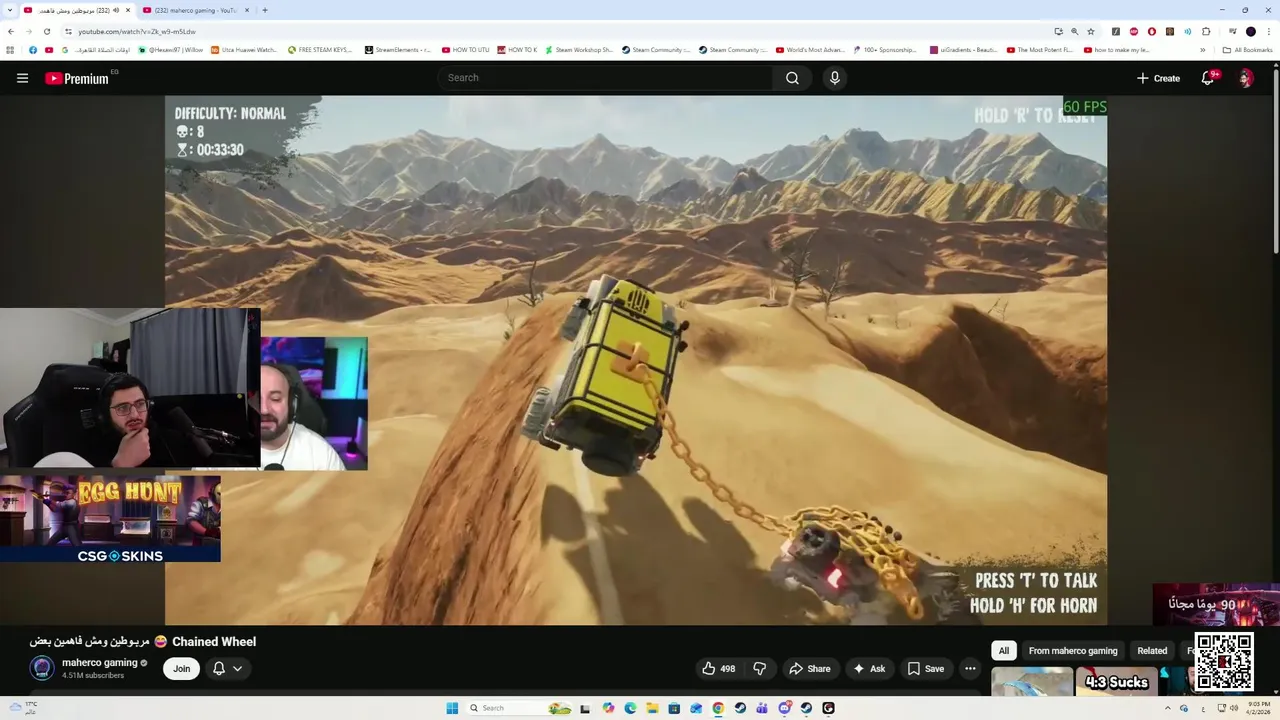Open Microsoft Teams from taskbar
The image size is (1280, 720).
click(x=762, y=708)
